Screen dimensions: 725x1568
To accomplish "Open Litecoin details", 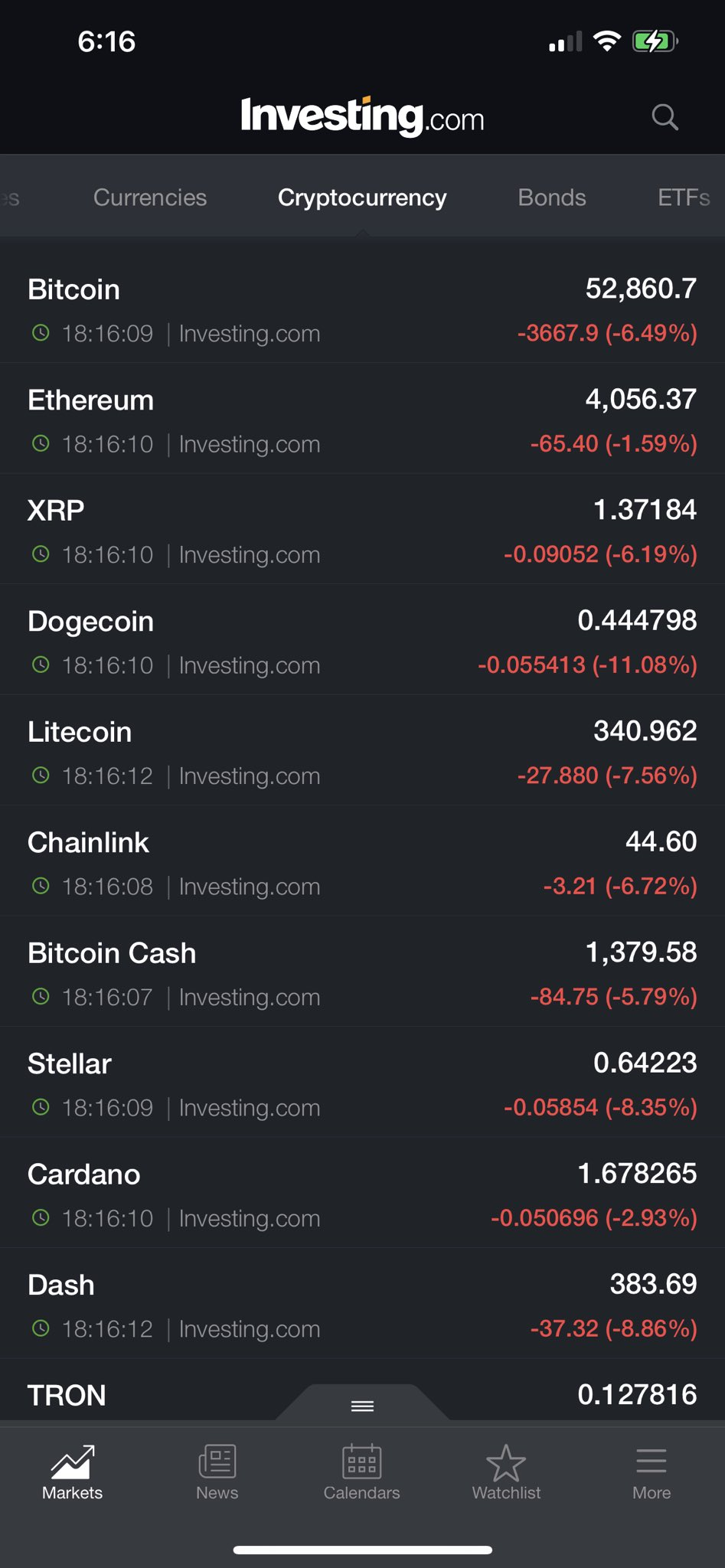I will tap(362, 752).
